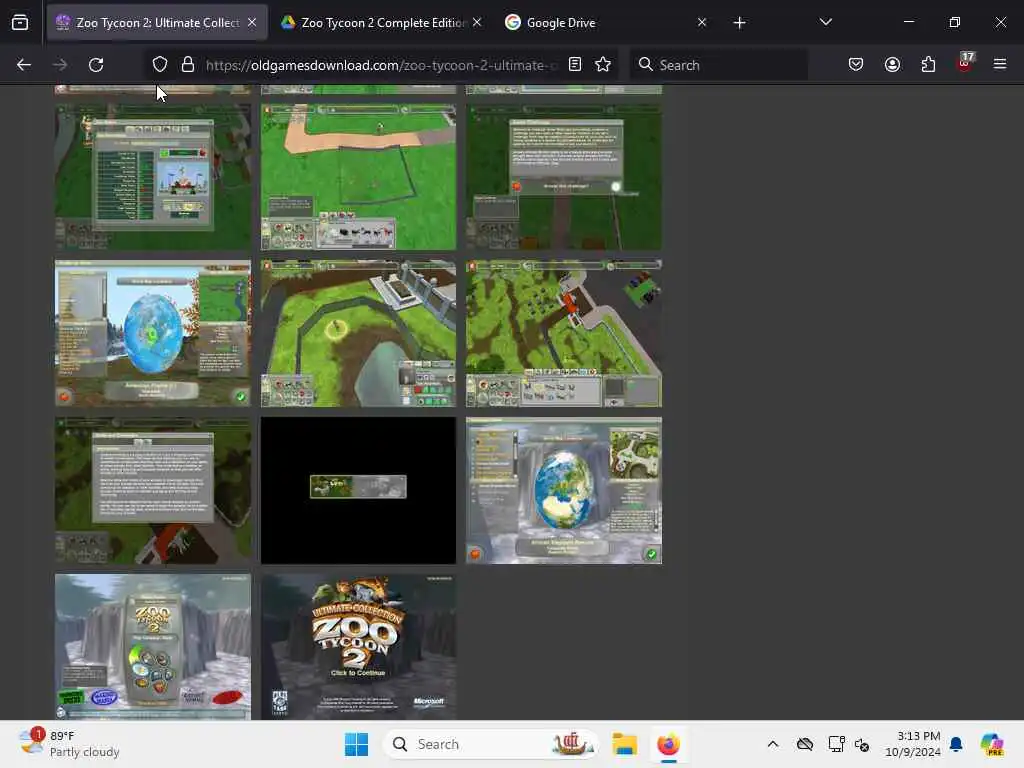1024x768 pixels.
Task: Close the Zoo Tycoon 2 Ultimate Collection tab
Action: (252, 23)
